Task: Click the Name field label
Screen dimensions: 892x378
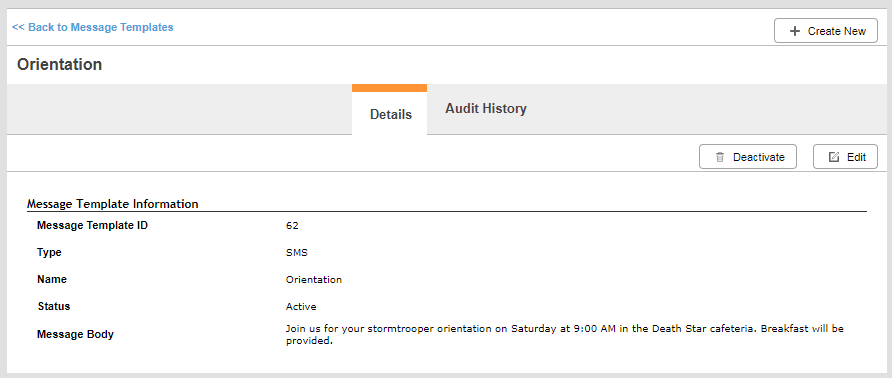Action: (x=52, y=280)
